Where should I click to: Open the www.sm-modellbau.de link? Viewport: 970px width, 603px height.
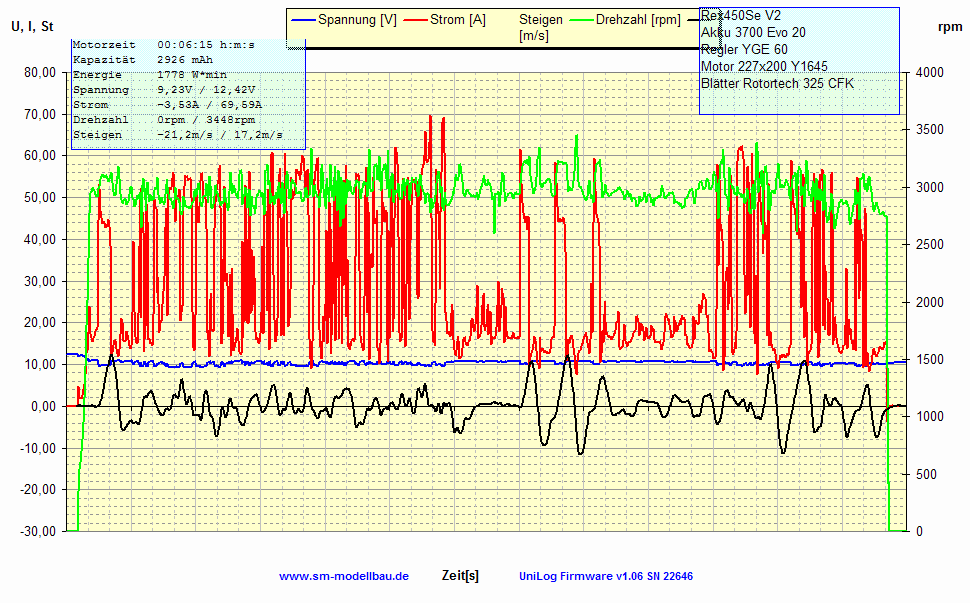coord(344,576)
